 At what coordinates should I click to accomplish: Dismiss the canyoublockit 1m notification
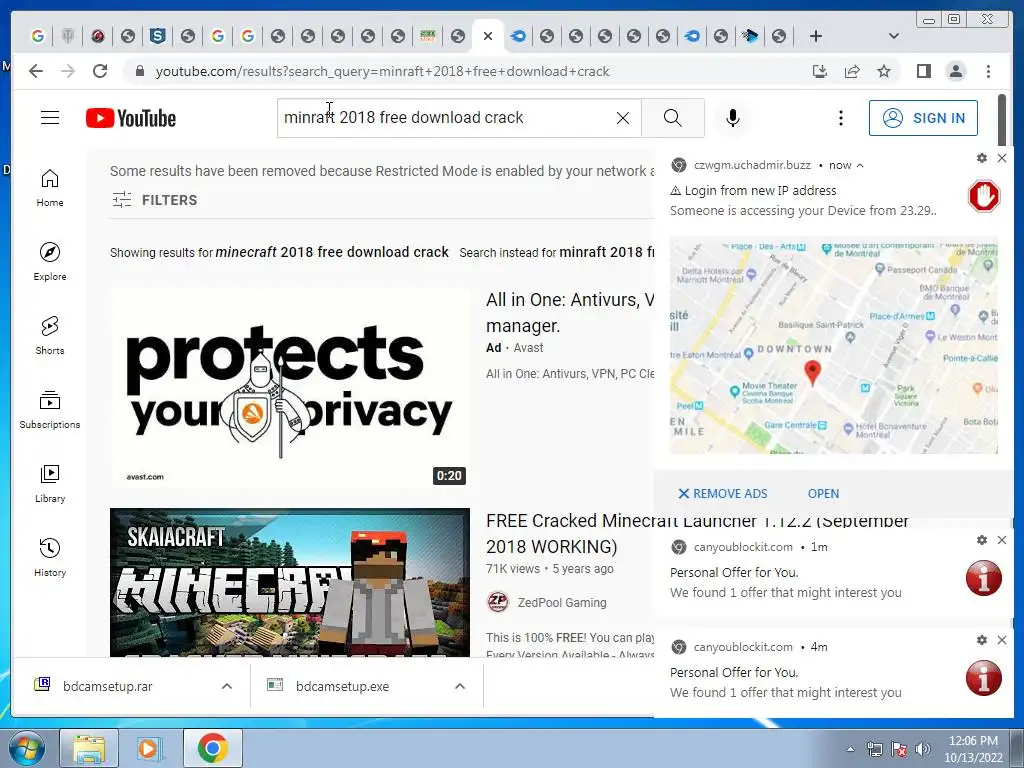1002,540
